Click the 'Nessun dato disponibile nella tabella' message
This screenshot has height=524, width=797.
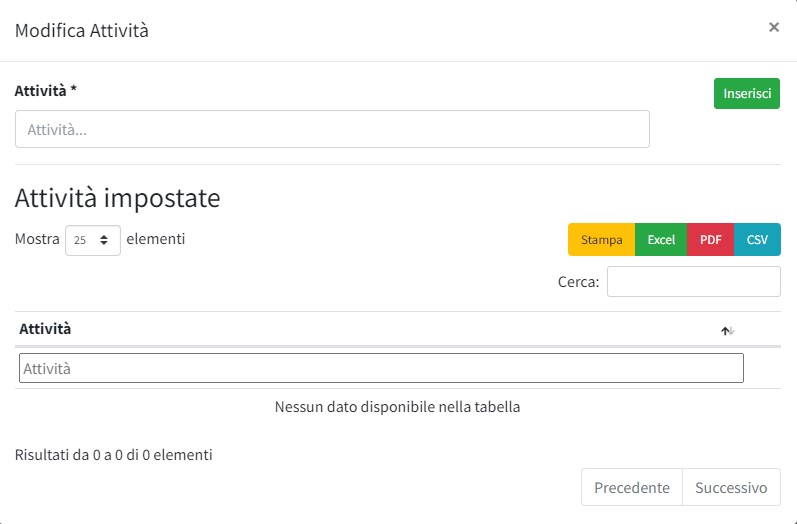tap(397, 407)
